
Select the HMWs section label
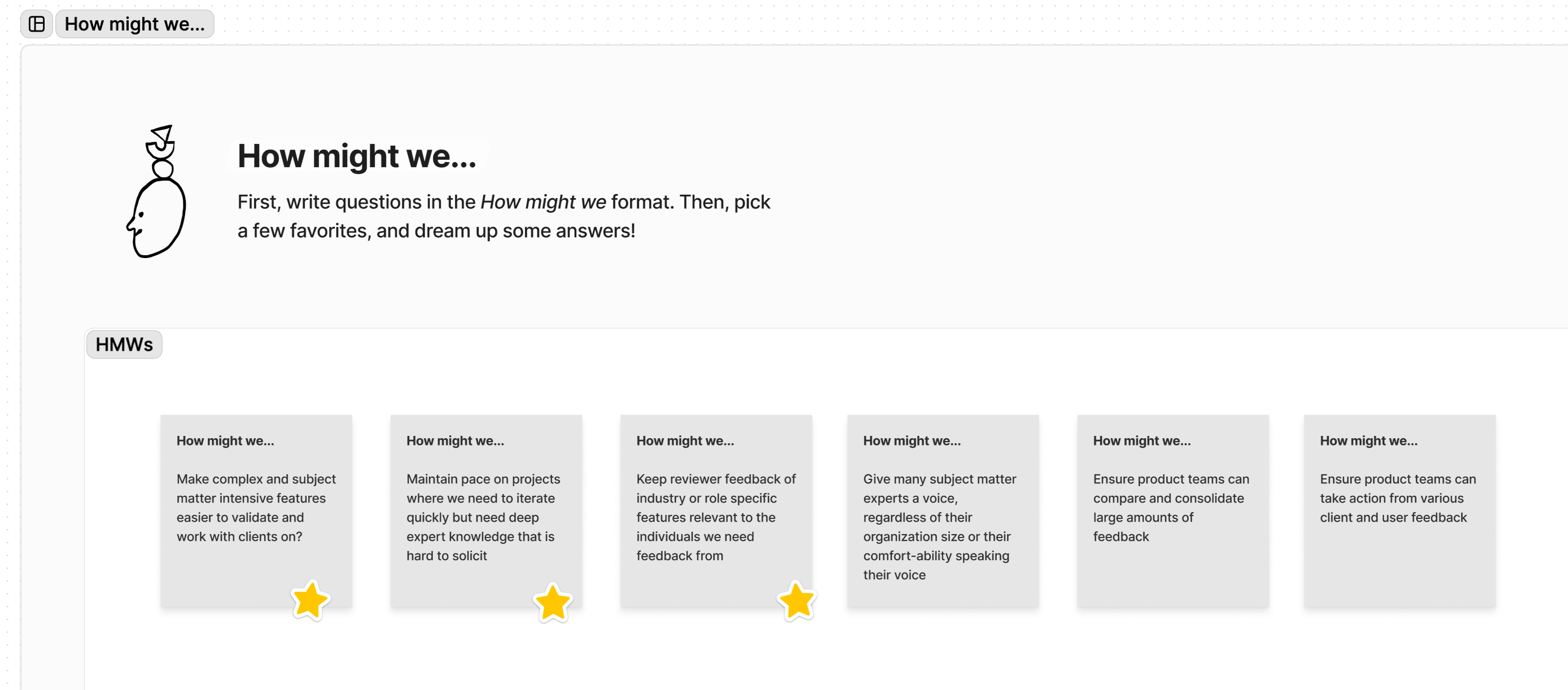coord(124,344)
